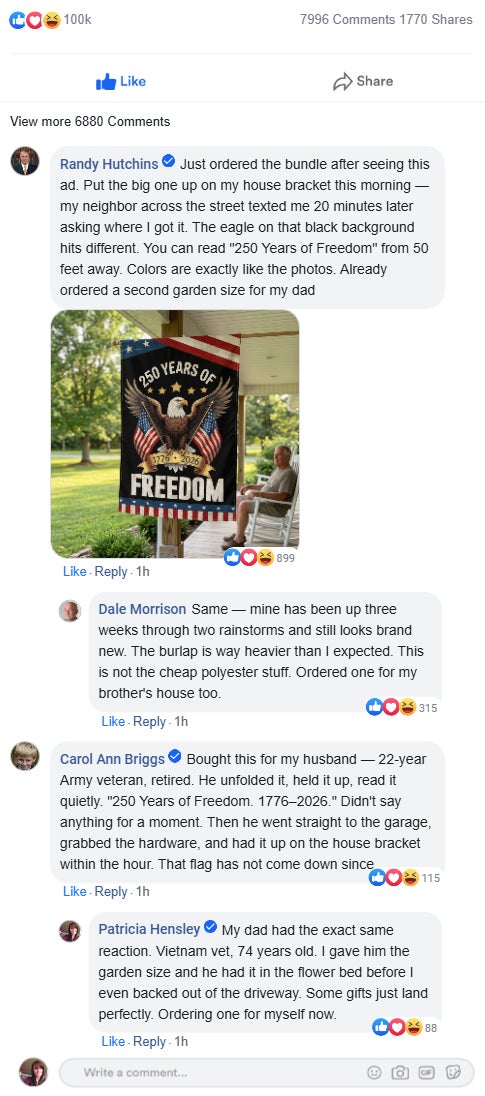The image size is (485, 1096).
Task: Open the eagle flag photo in comment
Action: tap(175, 434)
